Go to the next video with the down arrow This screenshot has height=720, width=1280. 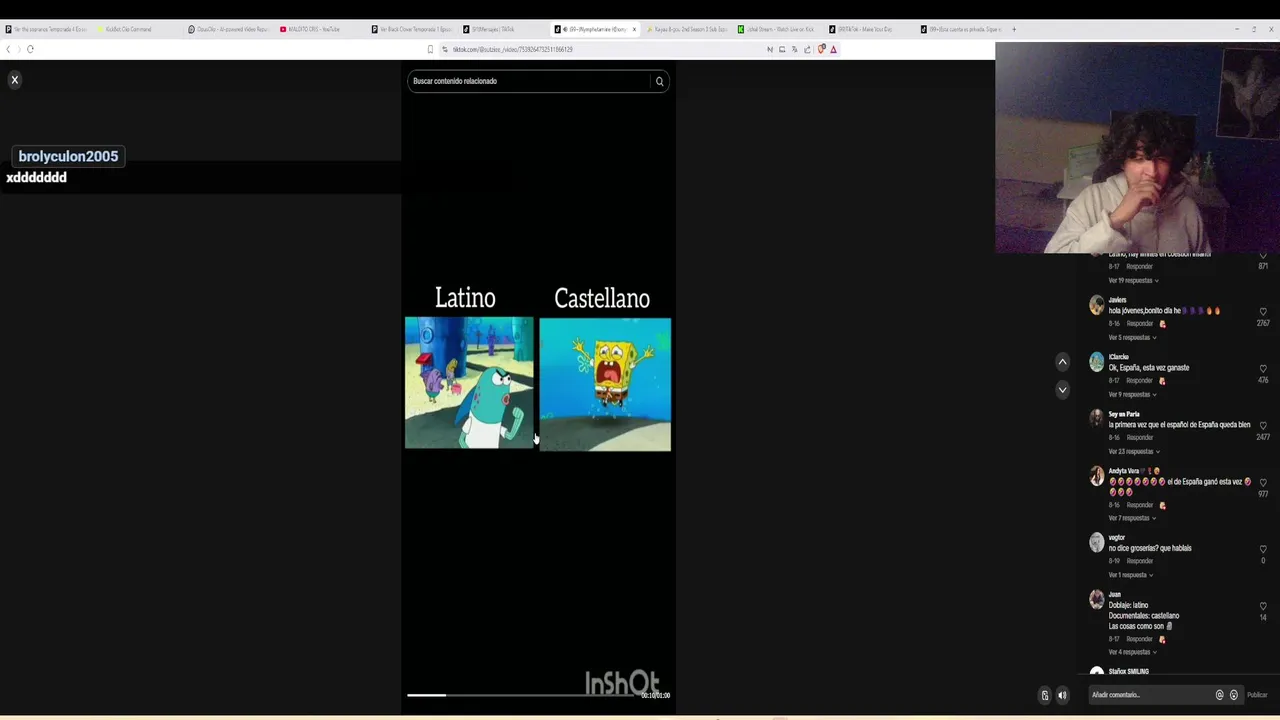(x=1062, y=390)
